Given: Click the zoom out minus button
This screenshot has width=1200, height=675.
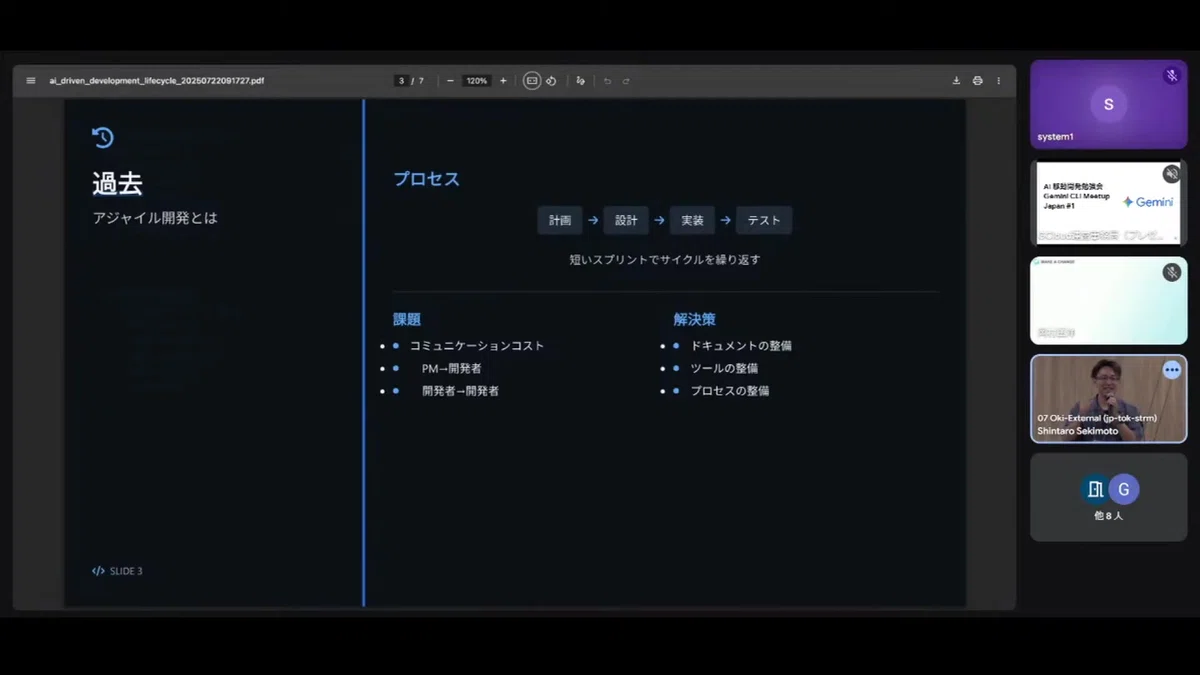Looking at the screenshot, I should click(x=450, y=81).
